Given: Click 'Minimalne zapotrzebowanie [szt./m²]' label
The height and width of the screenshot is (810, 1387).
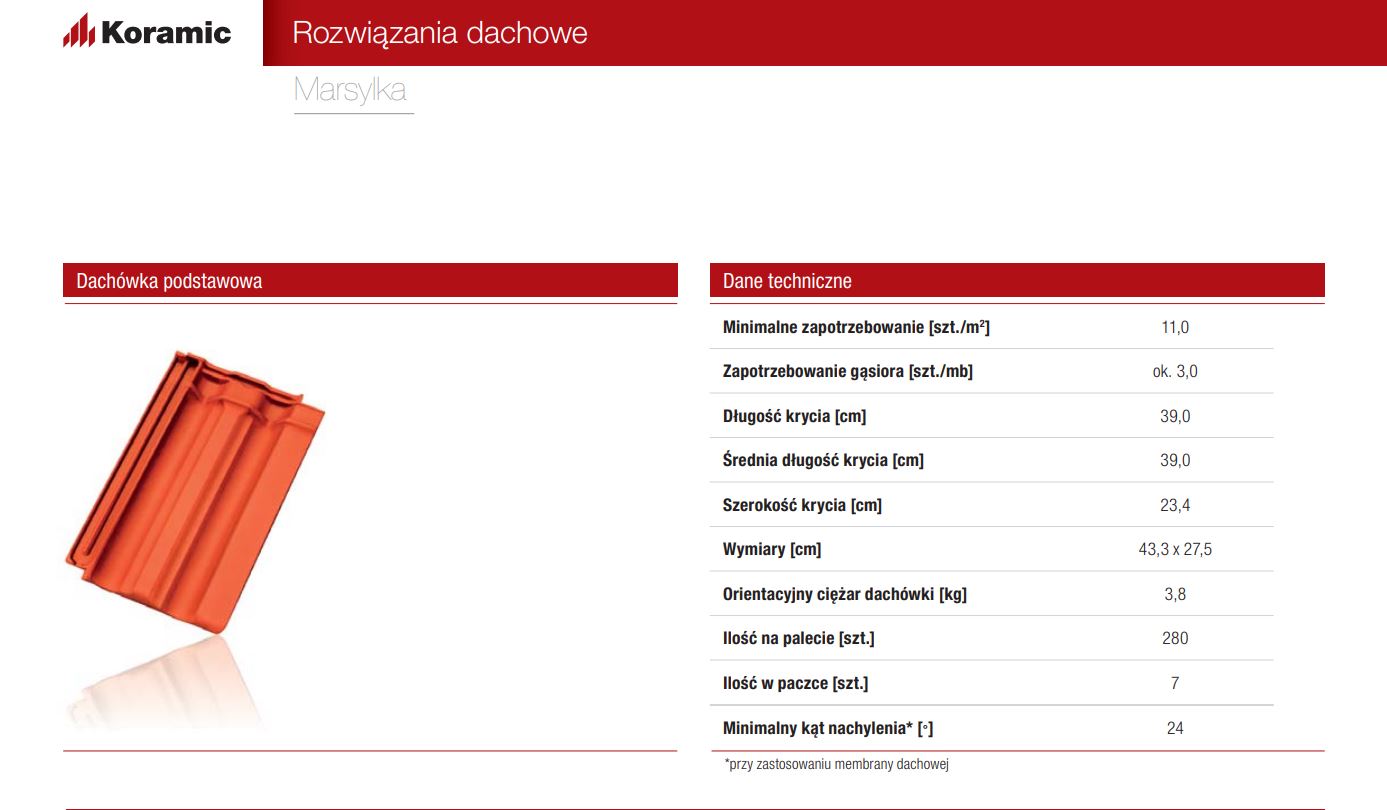Looking at the screenshot, I should [856, 327].
